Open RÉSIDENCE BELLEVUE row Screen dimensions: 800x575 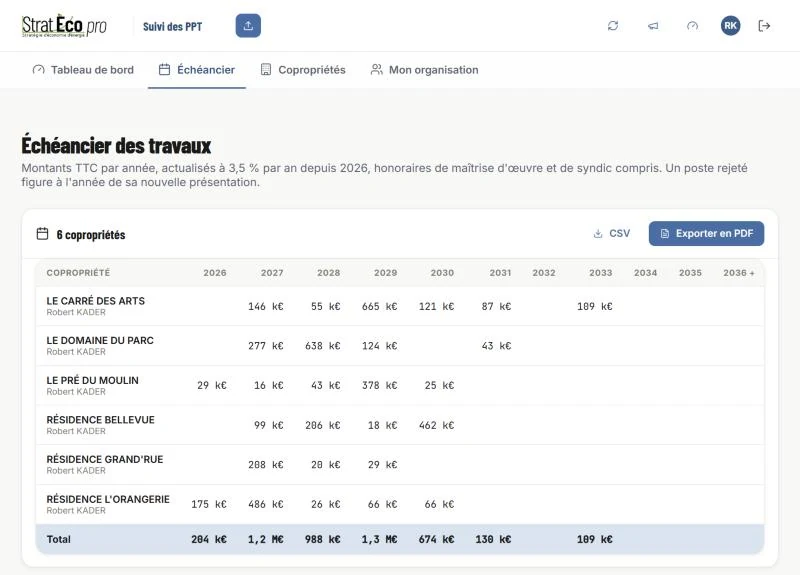(x=399, y=425)
